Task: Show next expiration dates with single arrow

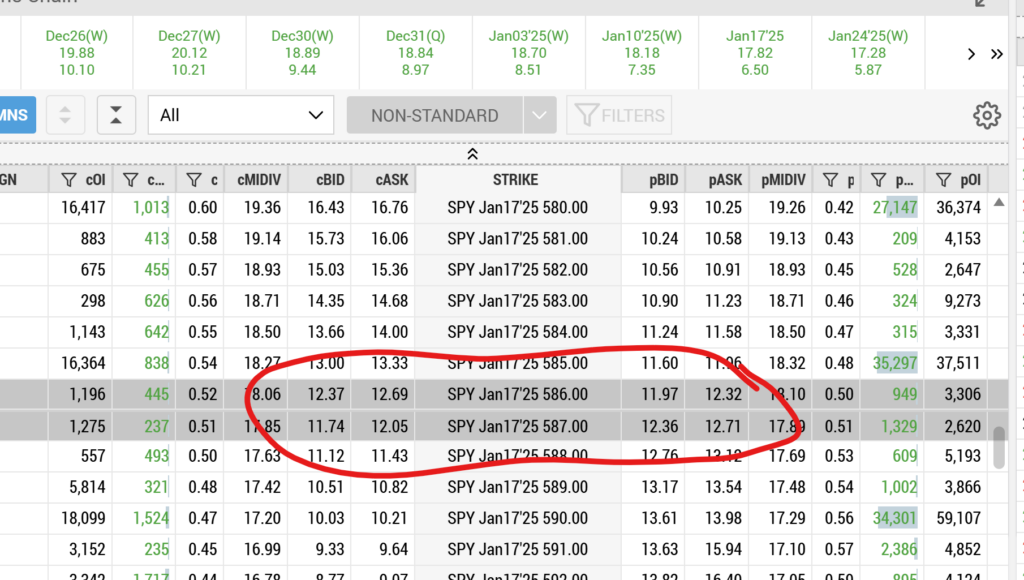Action: coord(971,54)
